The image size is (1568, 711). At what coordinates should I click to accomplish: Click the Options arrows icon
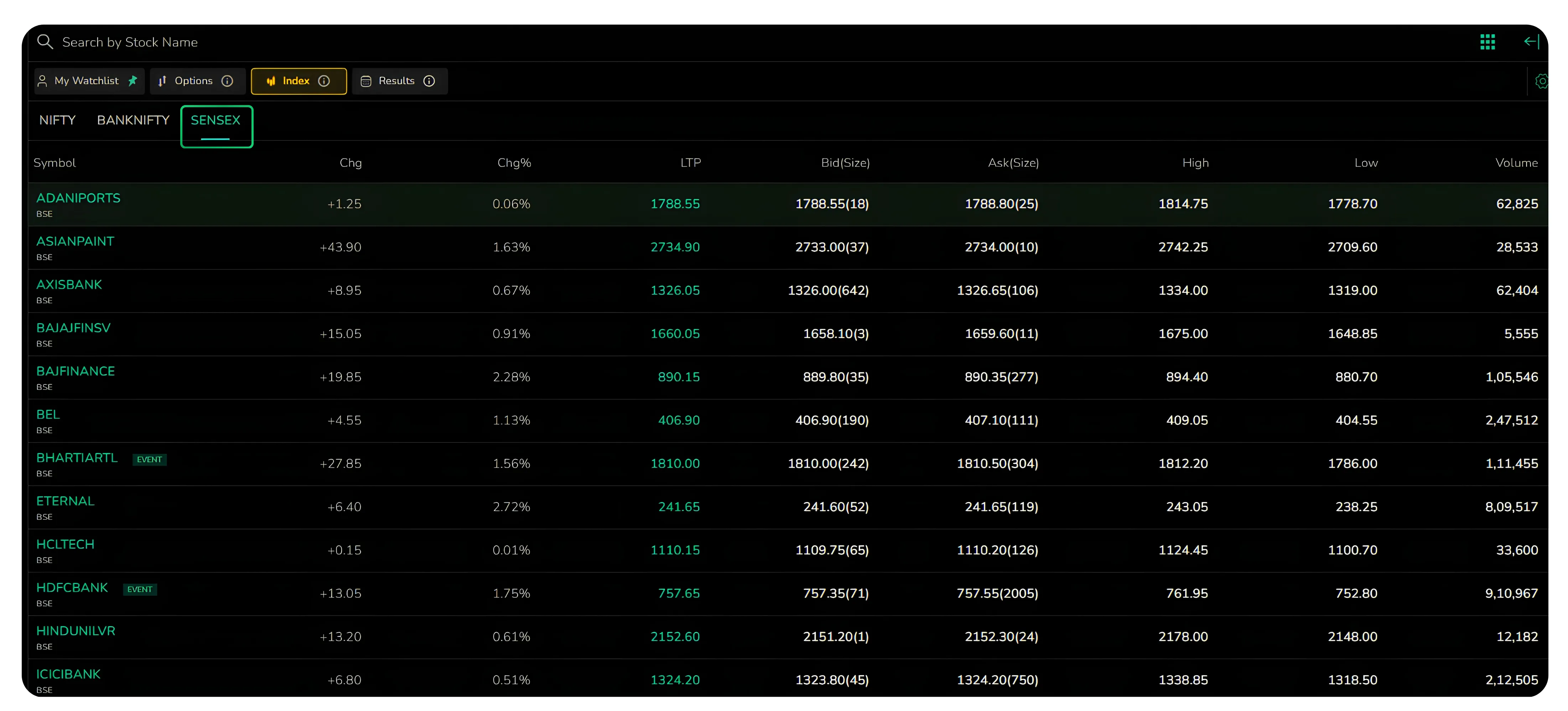coord(162,81)
